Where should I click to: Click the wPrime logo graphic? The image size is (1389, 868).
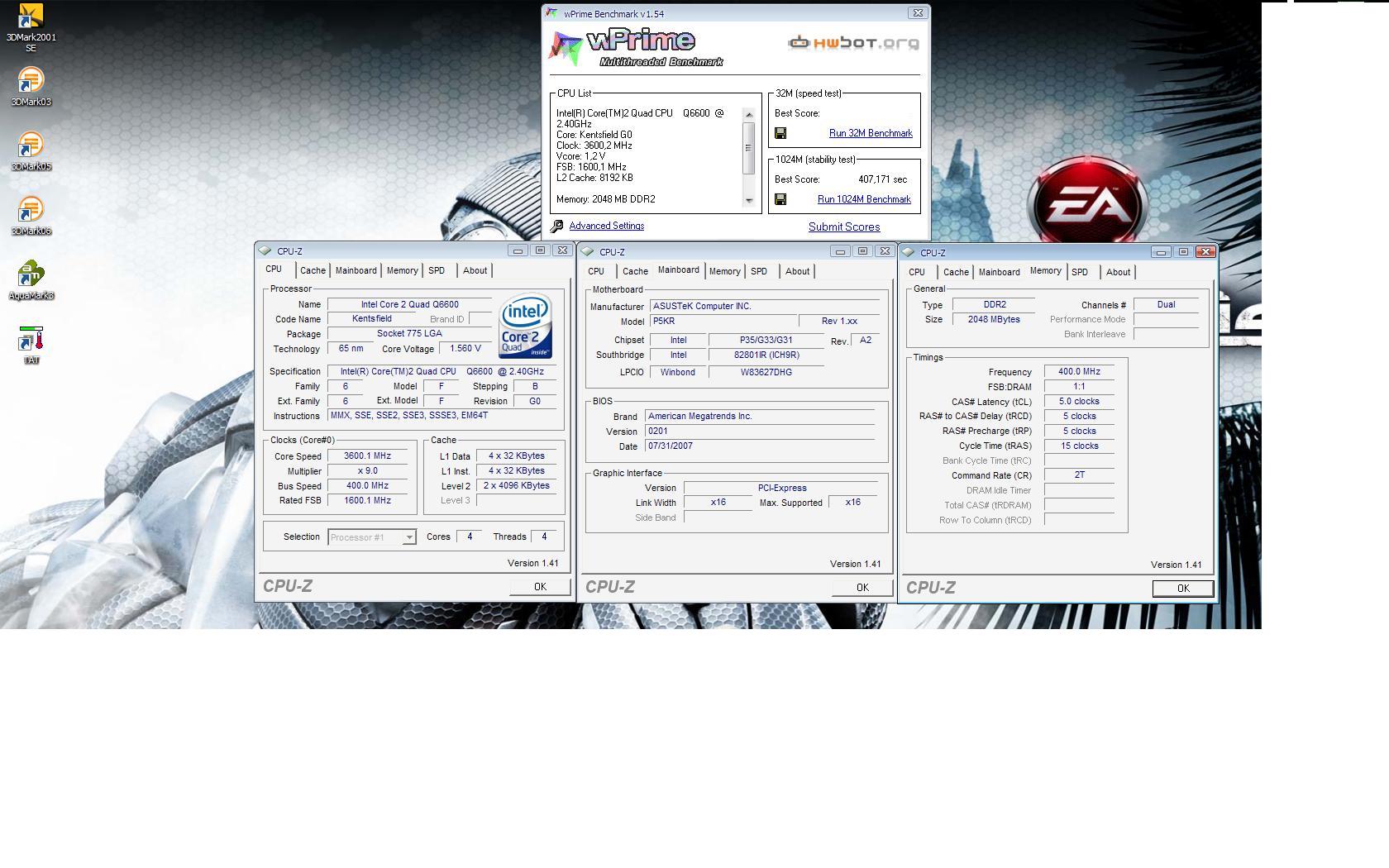(x=637, y=48)
